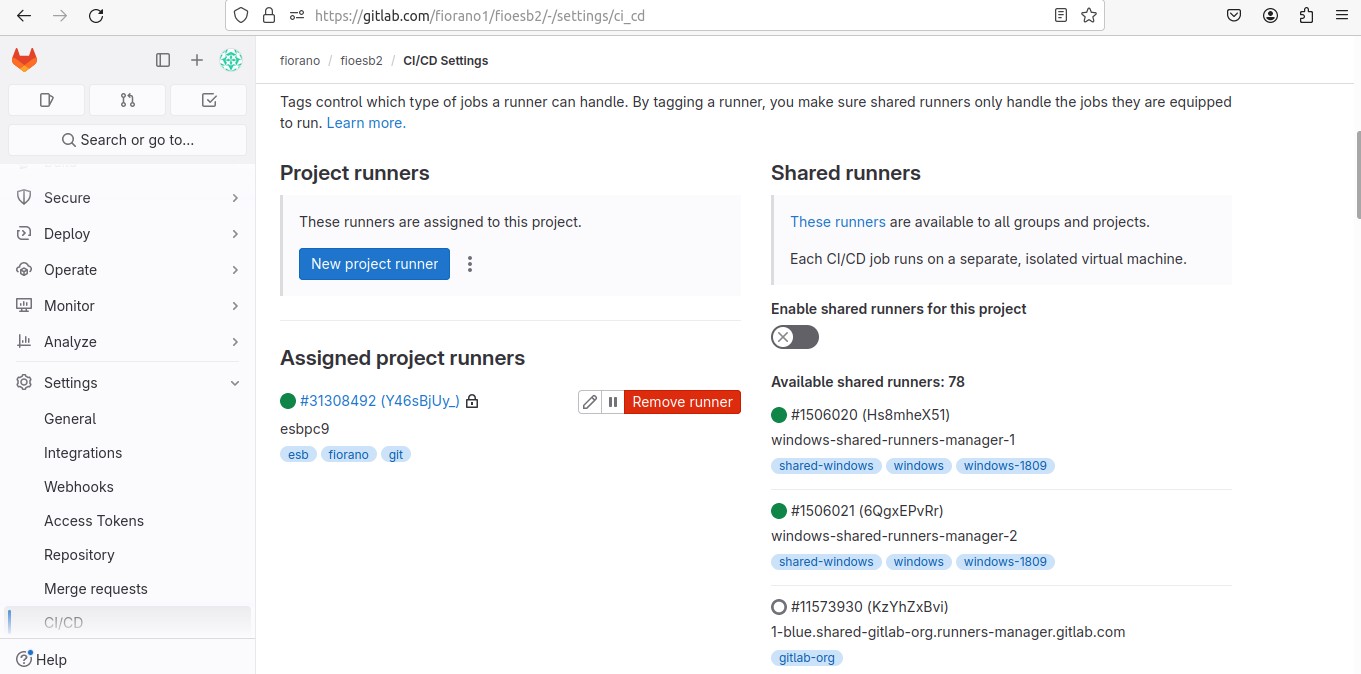This screenshot has height=674, width=1361.
Task: Click runner description esbpc9
Action: click(304, 429)
